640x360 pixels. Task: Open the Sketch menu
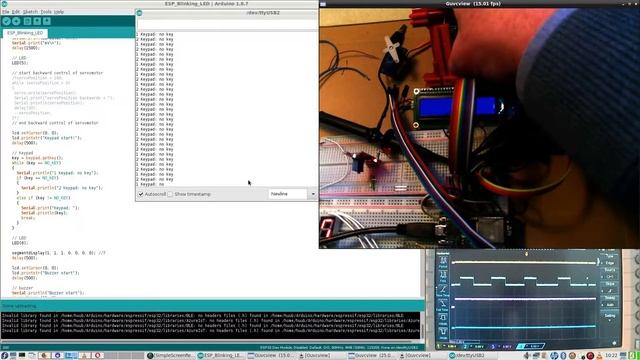coord(30,12)
